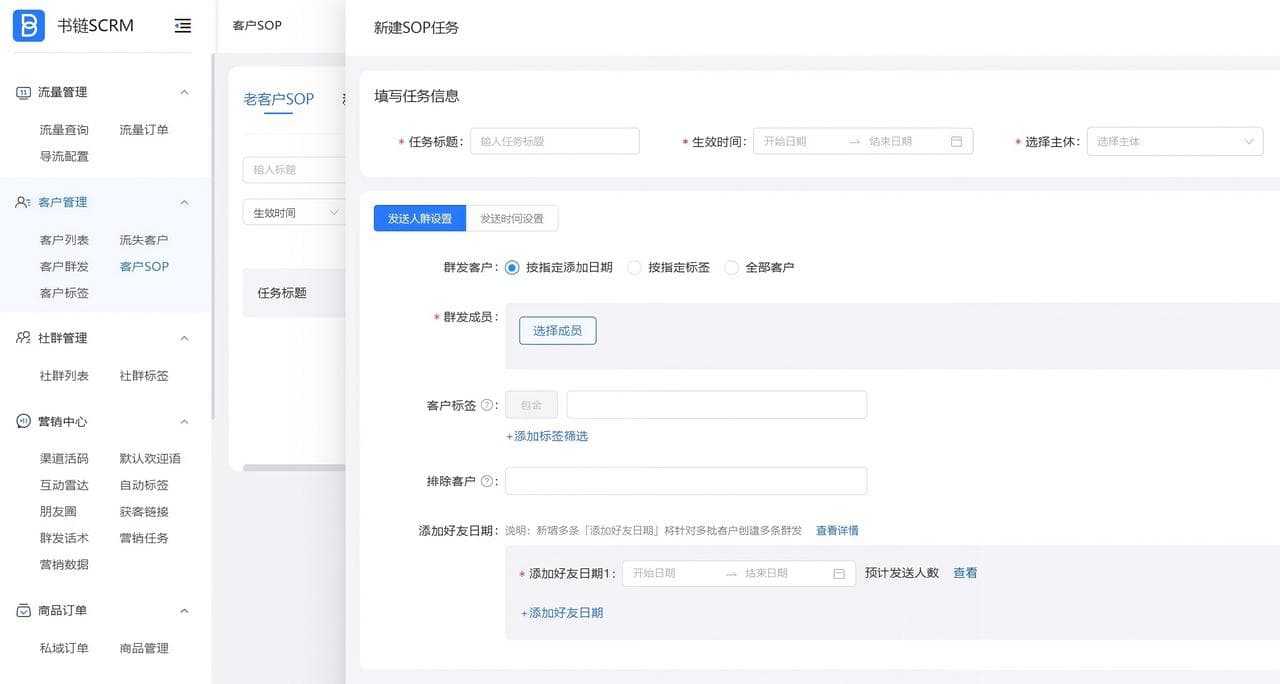1280x684 pixels.
Task: Click the 书链SCRM logo icon
Action: 27,25
